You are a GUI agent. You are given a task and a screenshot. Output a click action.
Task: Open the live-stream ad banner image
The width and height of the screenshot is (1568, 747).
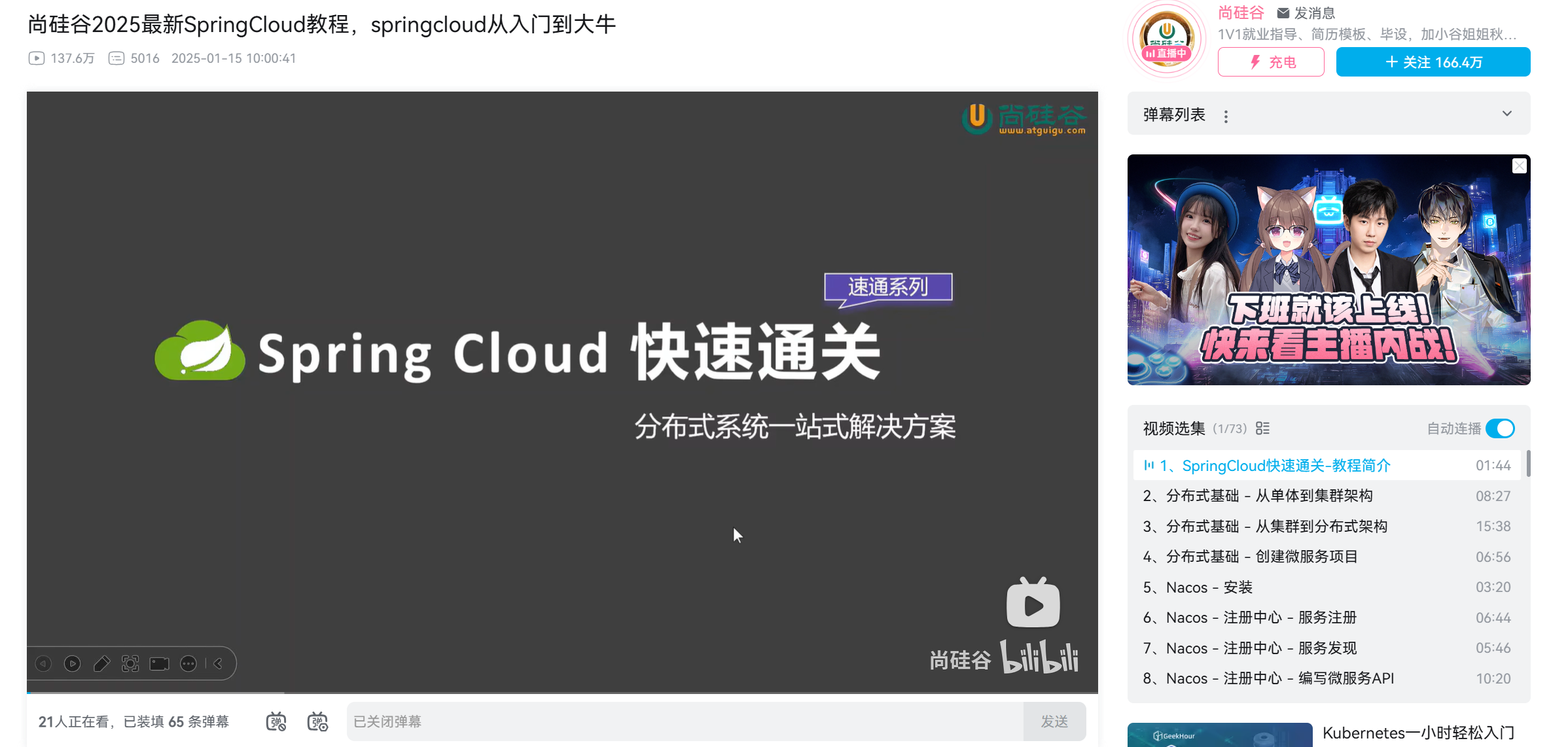pyautogui.click(x=1328, y=269)
